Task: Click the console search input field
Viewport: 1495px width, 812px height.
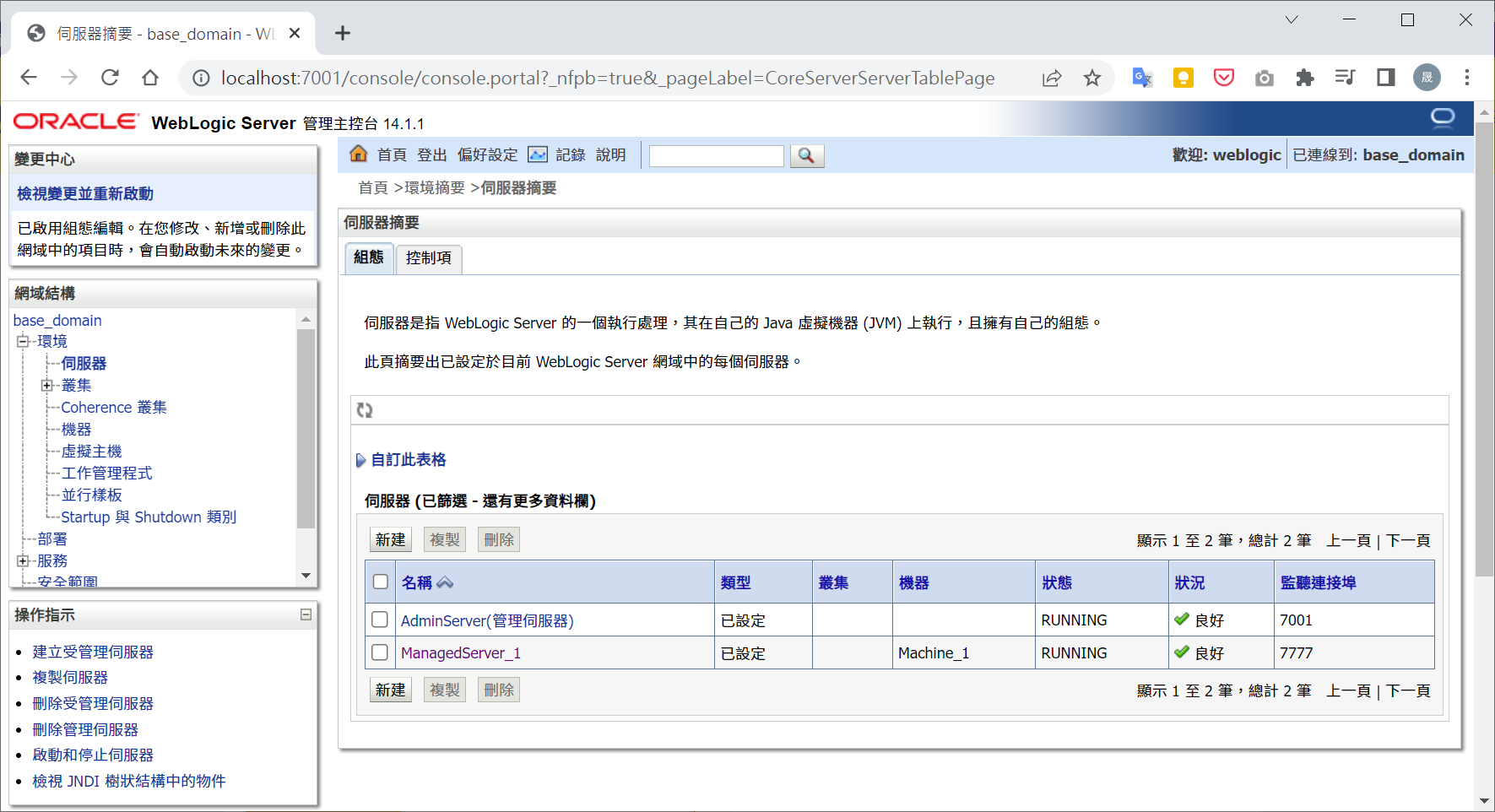Action: click(716, 156)
